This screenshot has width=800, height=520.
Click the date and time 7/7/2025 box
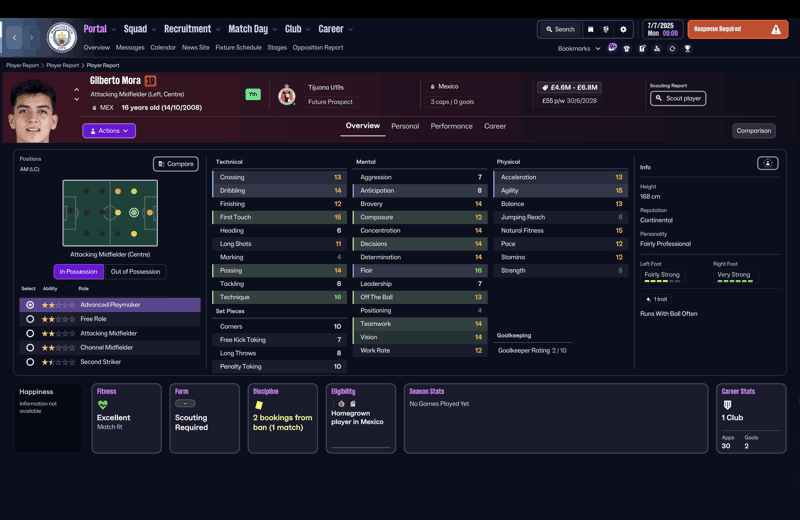coord(662,29)
